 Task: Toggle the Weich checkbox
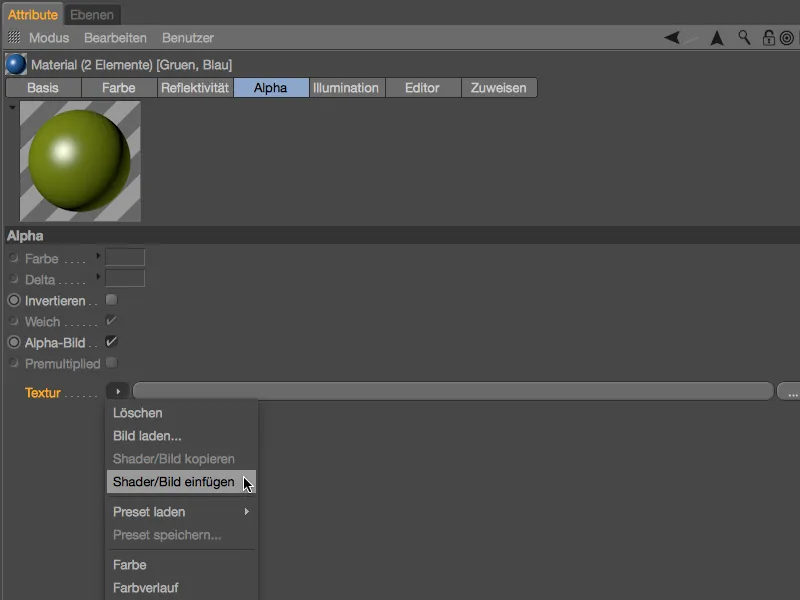click(x=111, y=321)
